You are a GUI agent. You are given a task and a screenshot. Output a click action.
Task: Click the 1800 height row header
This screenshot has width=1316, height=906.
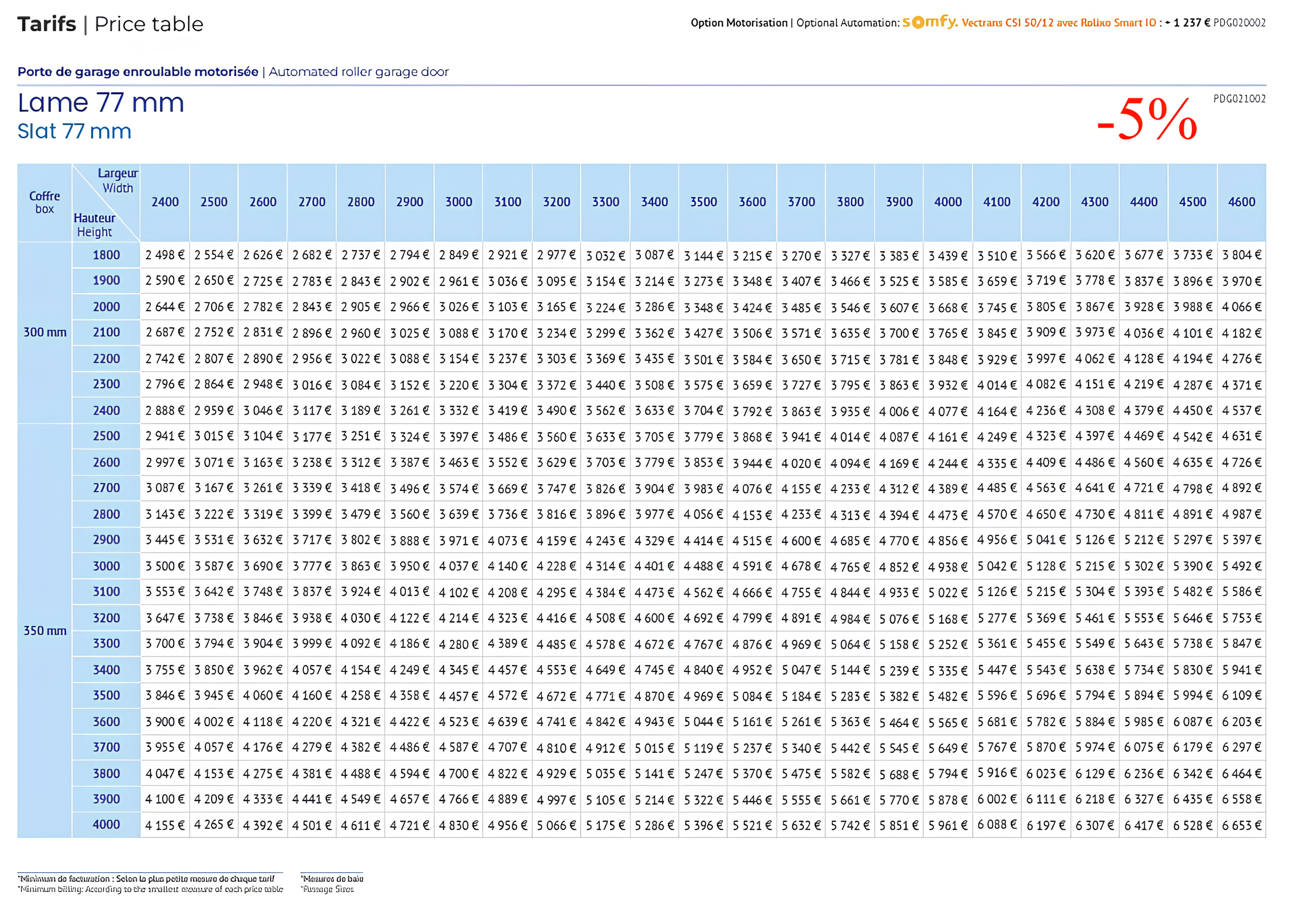coord(106,255)
